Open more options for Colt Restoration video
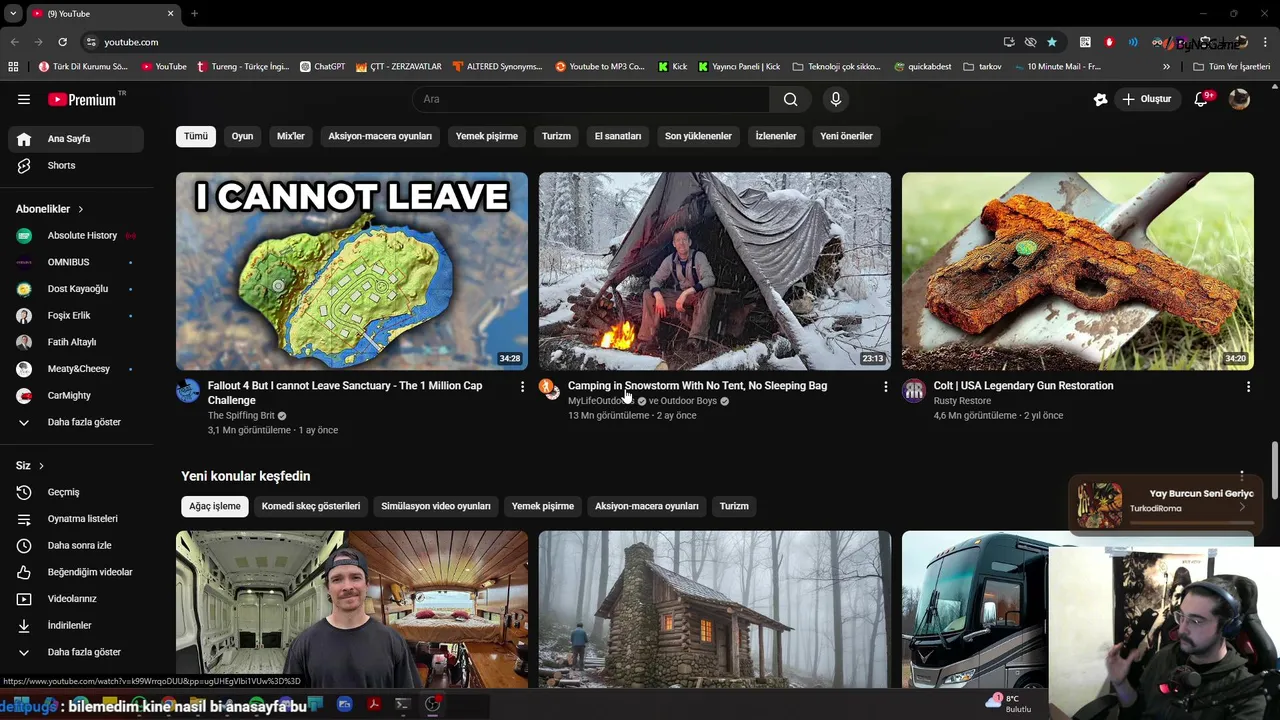 click(x=1248, y=386)
